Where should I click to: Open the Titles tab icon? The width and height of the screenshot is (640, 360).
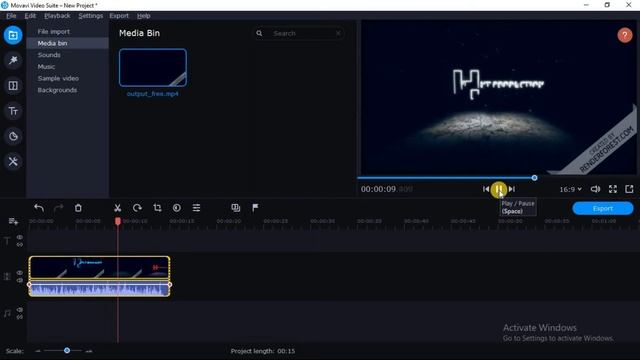[13, 111]
